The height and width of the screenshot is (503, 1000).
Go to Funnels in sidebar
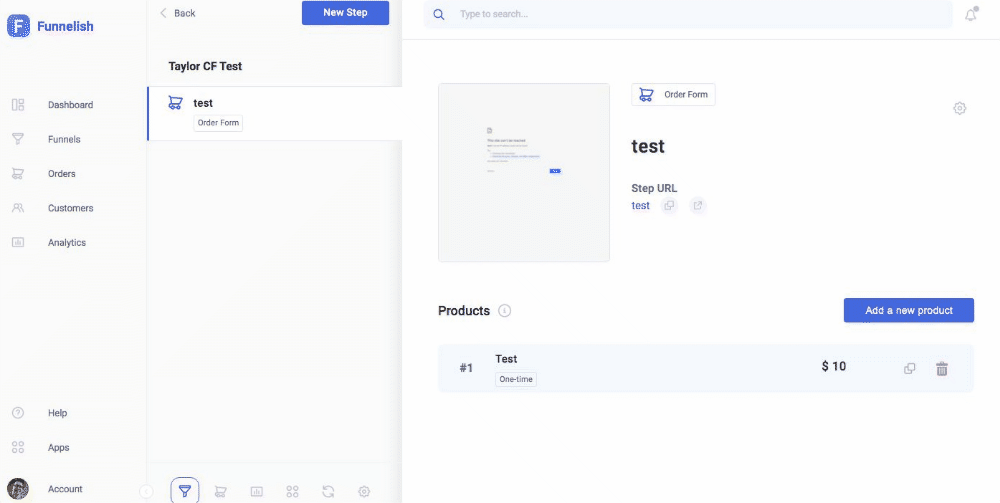(64, 139)
